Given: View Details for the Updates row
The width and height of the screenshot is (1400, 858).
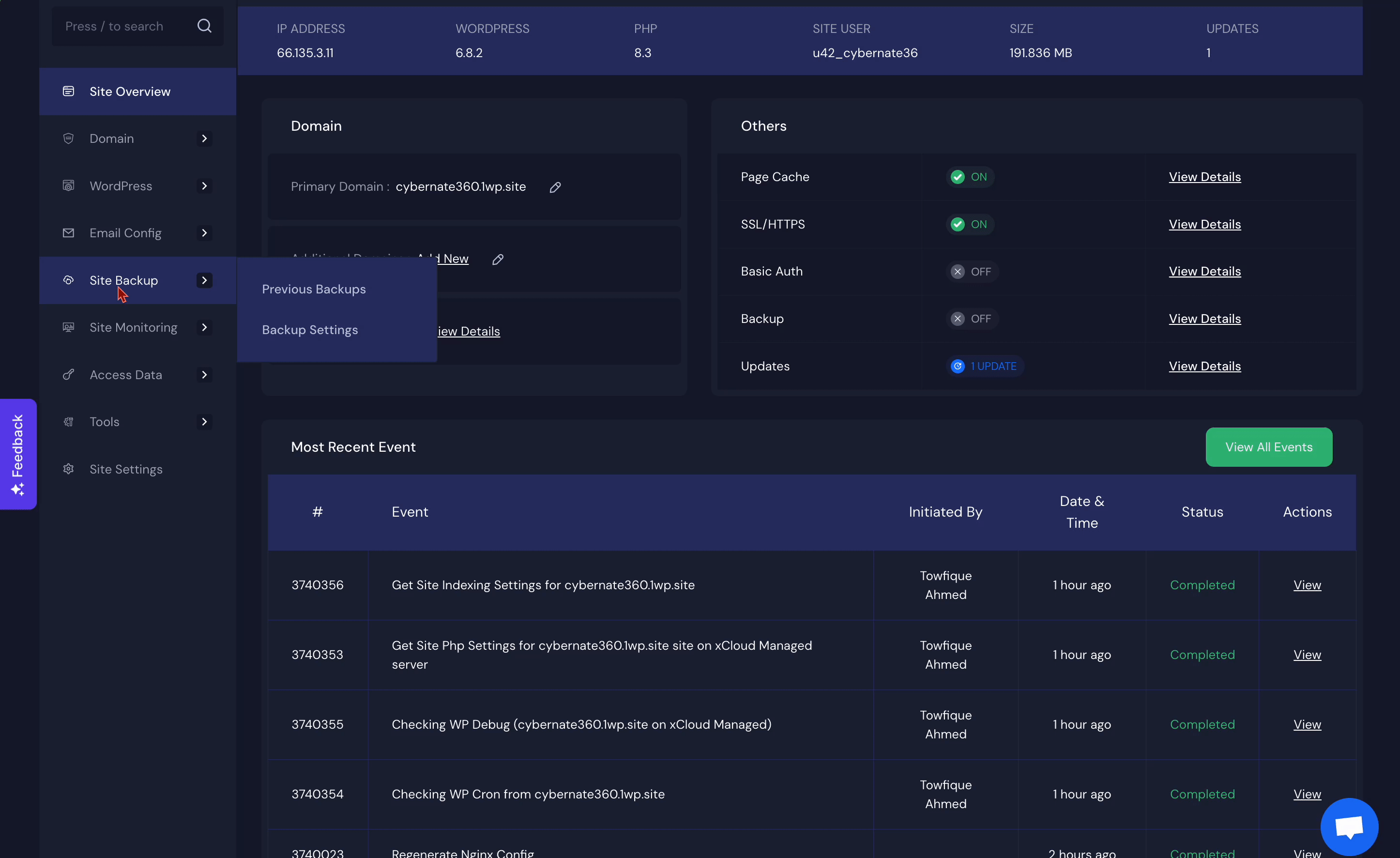Looking at the screenshot, I should 1204,366.
